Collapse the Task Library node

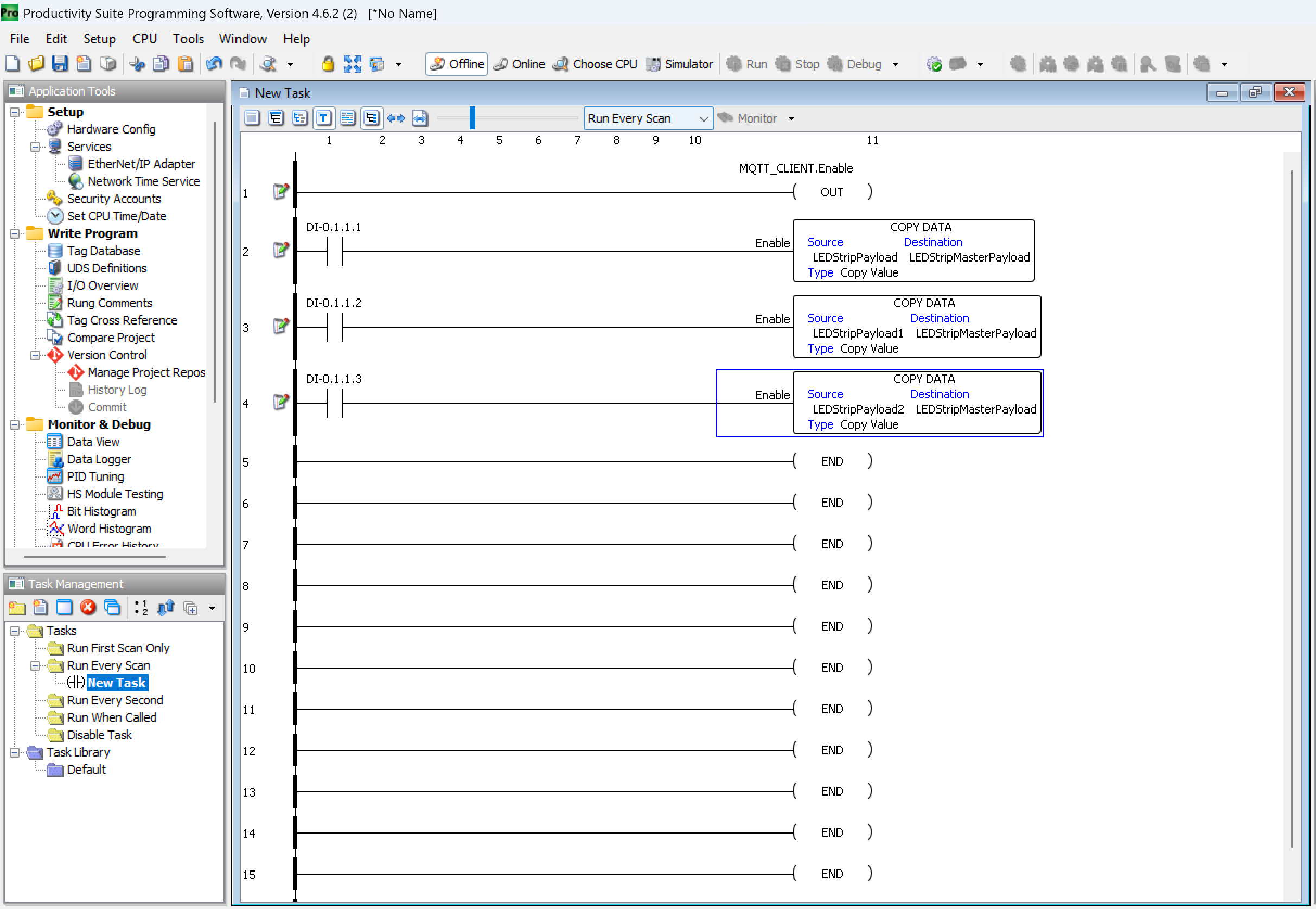[15, 752]
